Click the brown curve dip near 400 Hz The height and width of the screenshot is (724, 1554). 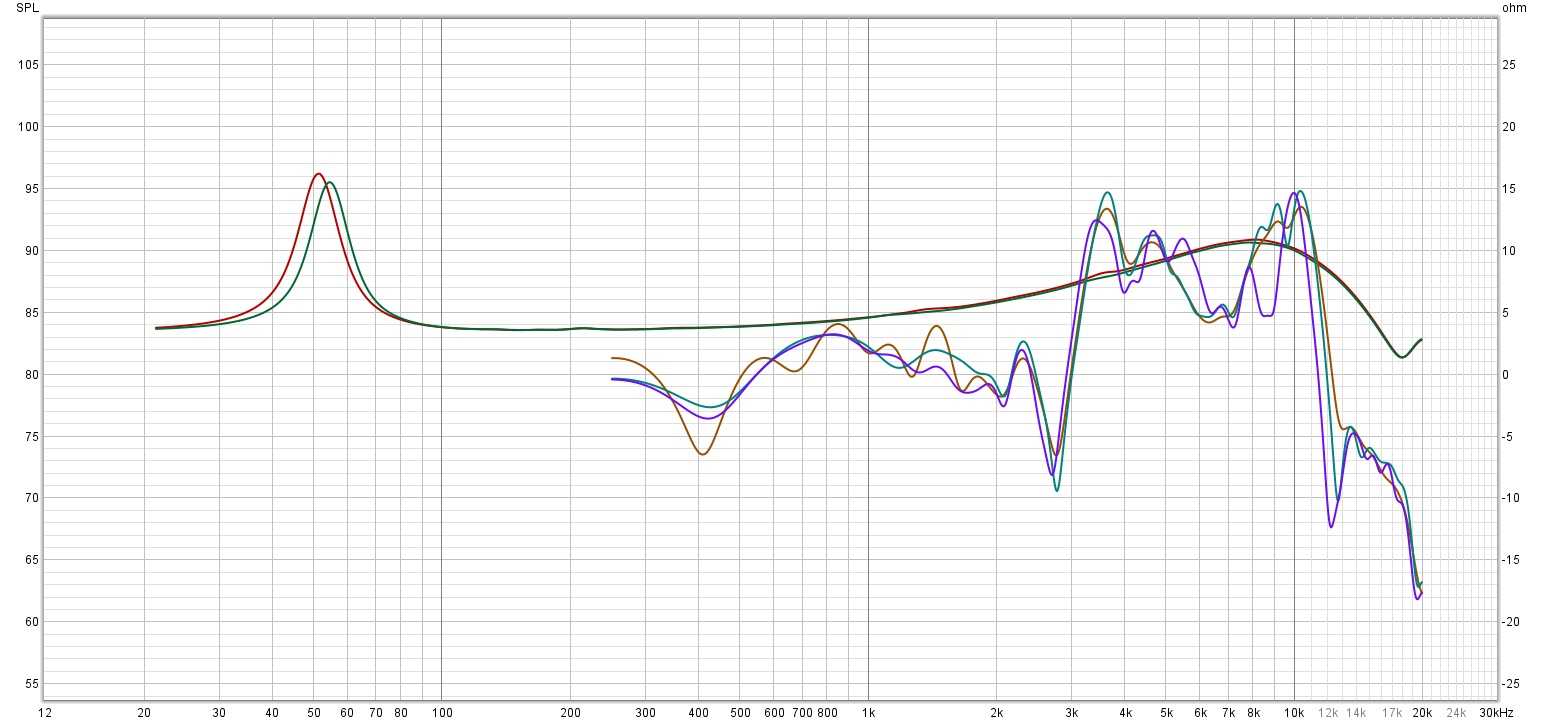click(x=703, y=454)
